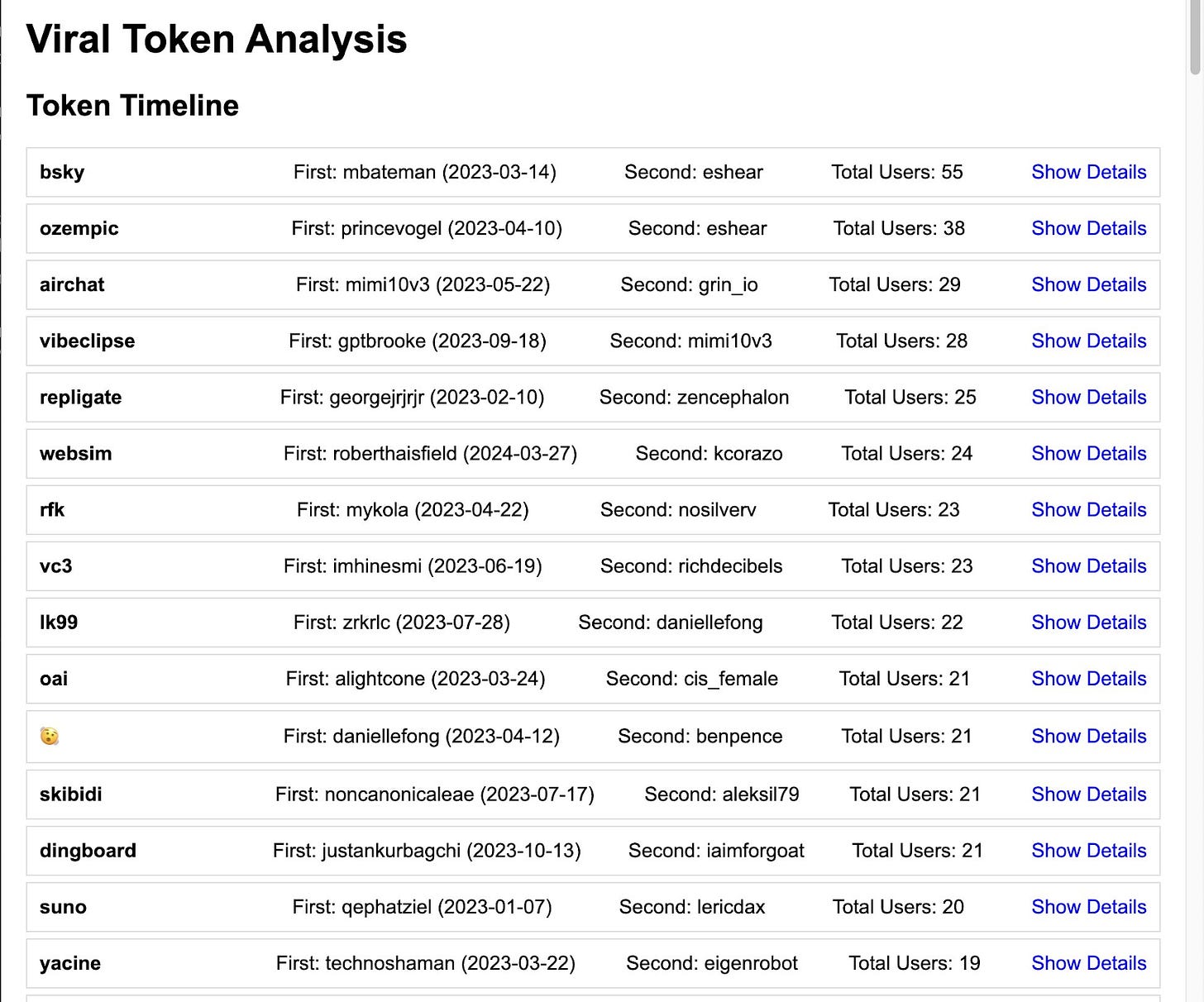Open Show Details for dingboard
1204x1002 pixels.
tap(1088, 850)
